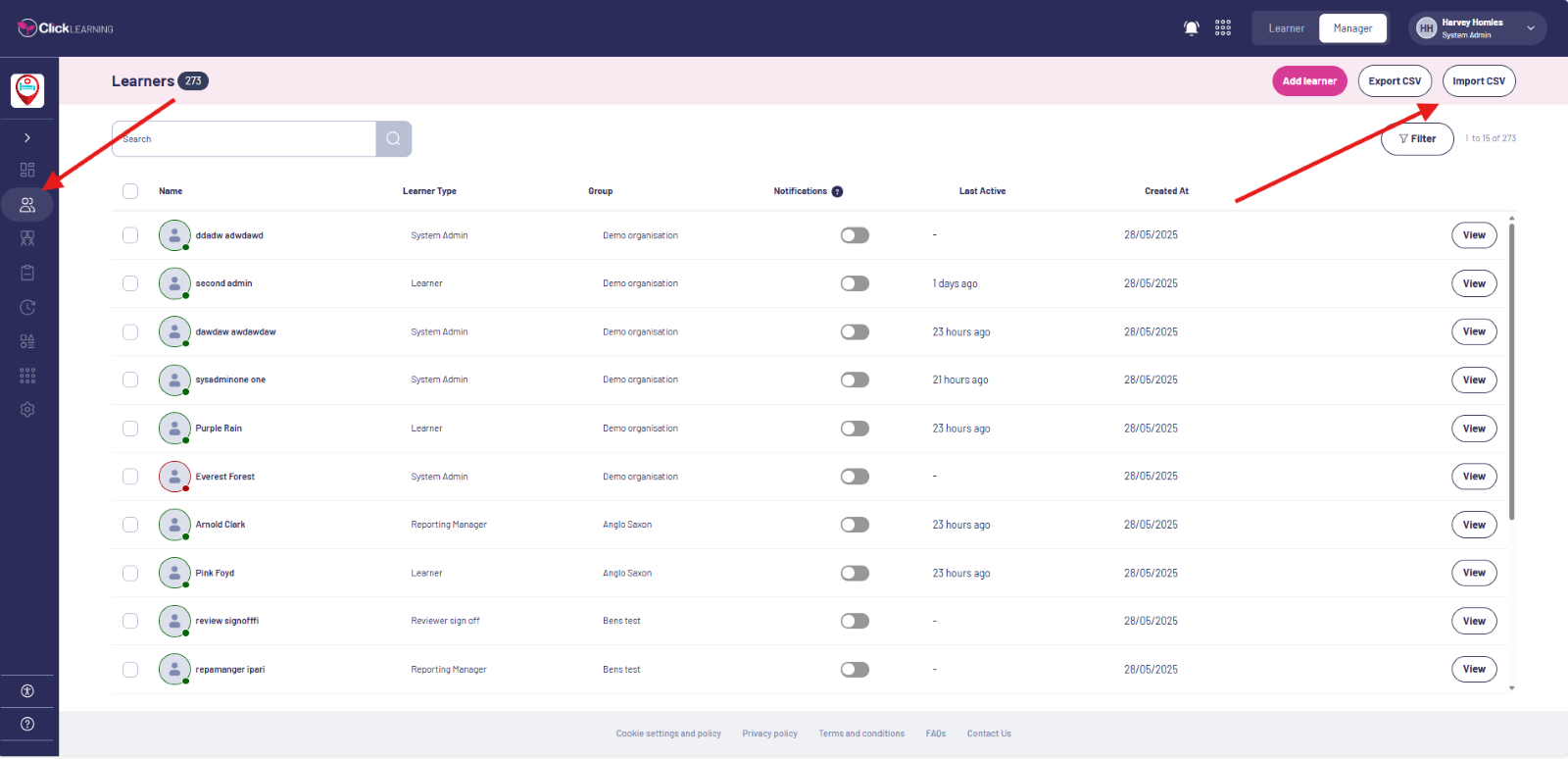
Task: Open the groups icon below Learners icon
Action: tap(27, 238)
